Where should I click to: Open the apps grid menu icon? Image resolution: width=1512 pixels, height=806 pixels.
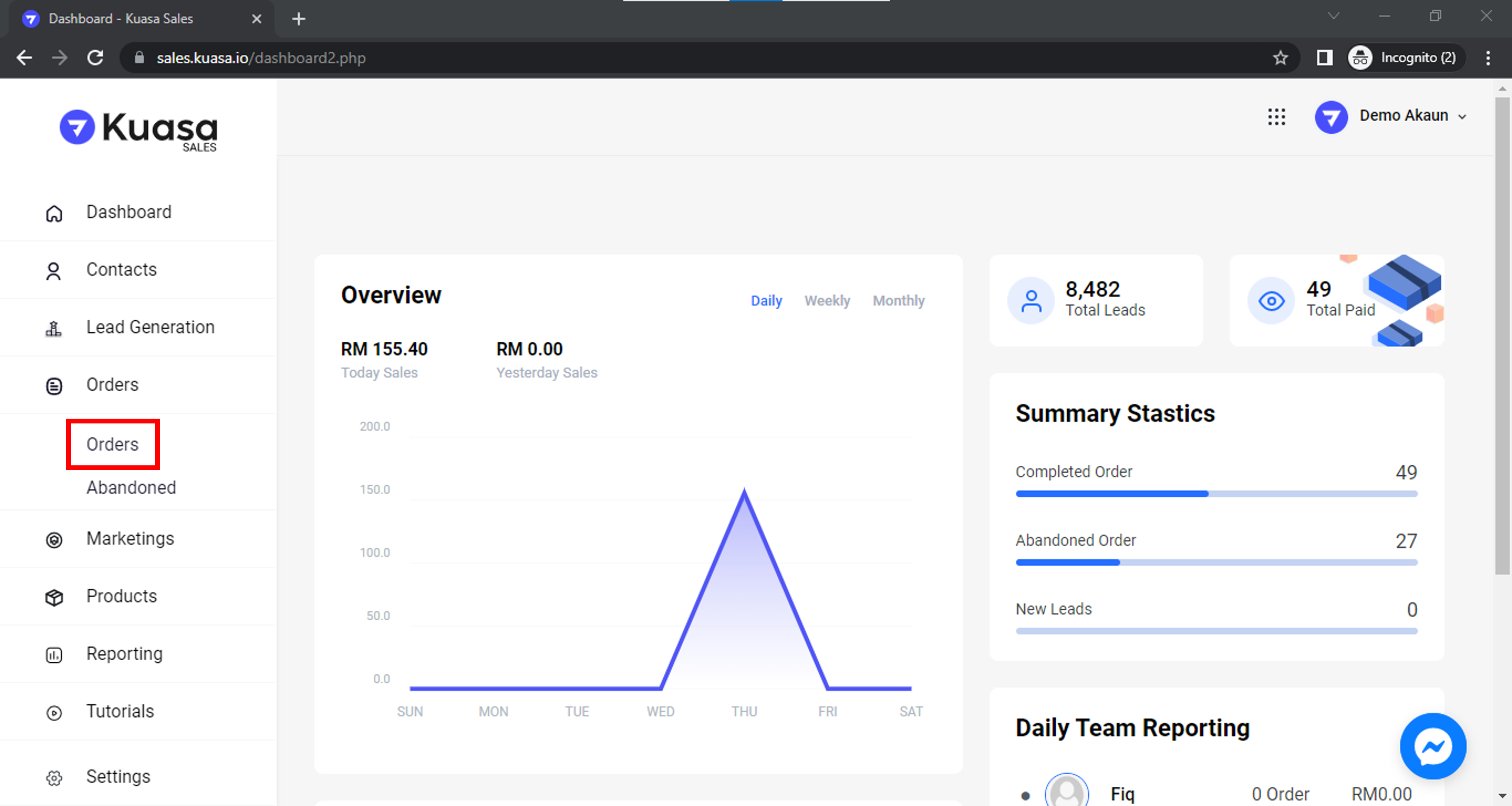coord(1276,116)
